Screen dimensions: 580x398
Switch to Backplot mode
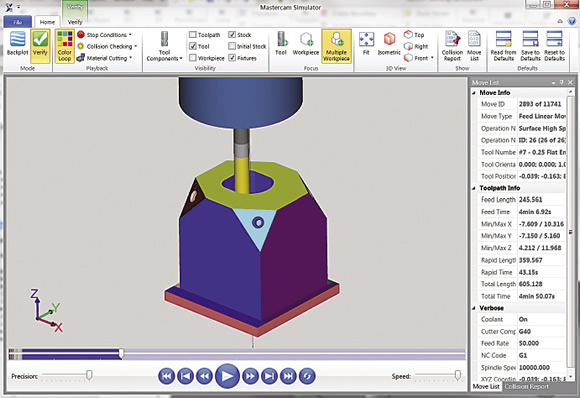coord(17,44)
